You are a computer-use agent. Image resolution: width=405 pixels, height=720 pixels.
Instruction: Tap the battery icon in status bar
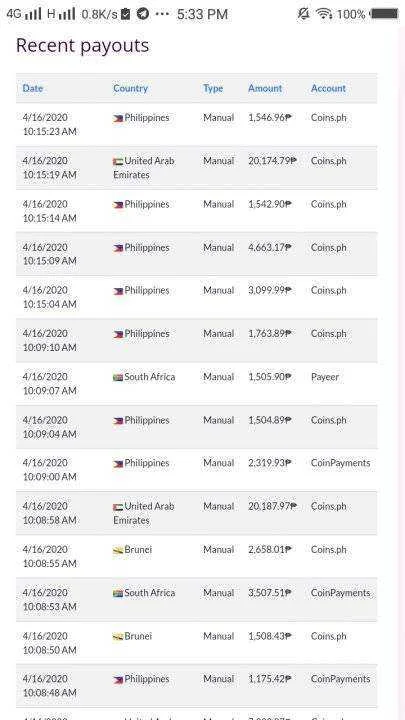(385, 13)
